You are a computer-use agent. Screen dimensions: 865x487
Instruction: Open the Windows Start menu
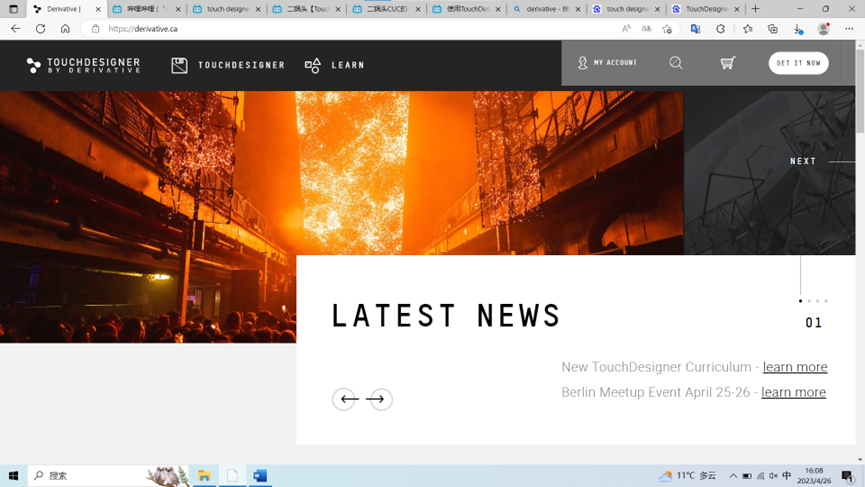tap(13, 475)
